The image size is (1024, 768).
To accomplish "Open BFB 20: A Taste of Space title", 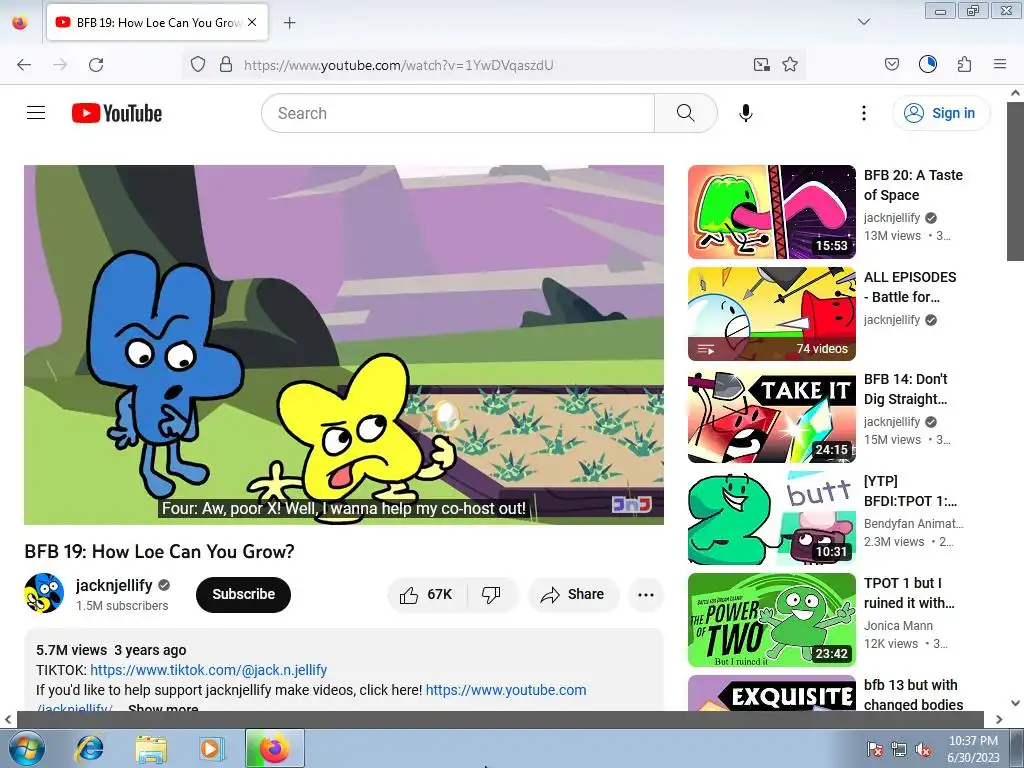I will click(913, 185).
